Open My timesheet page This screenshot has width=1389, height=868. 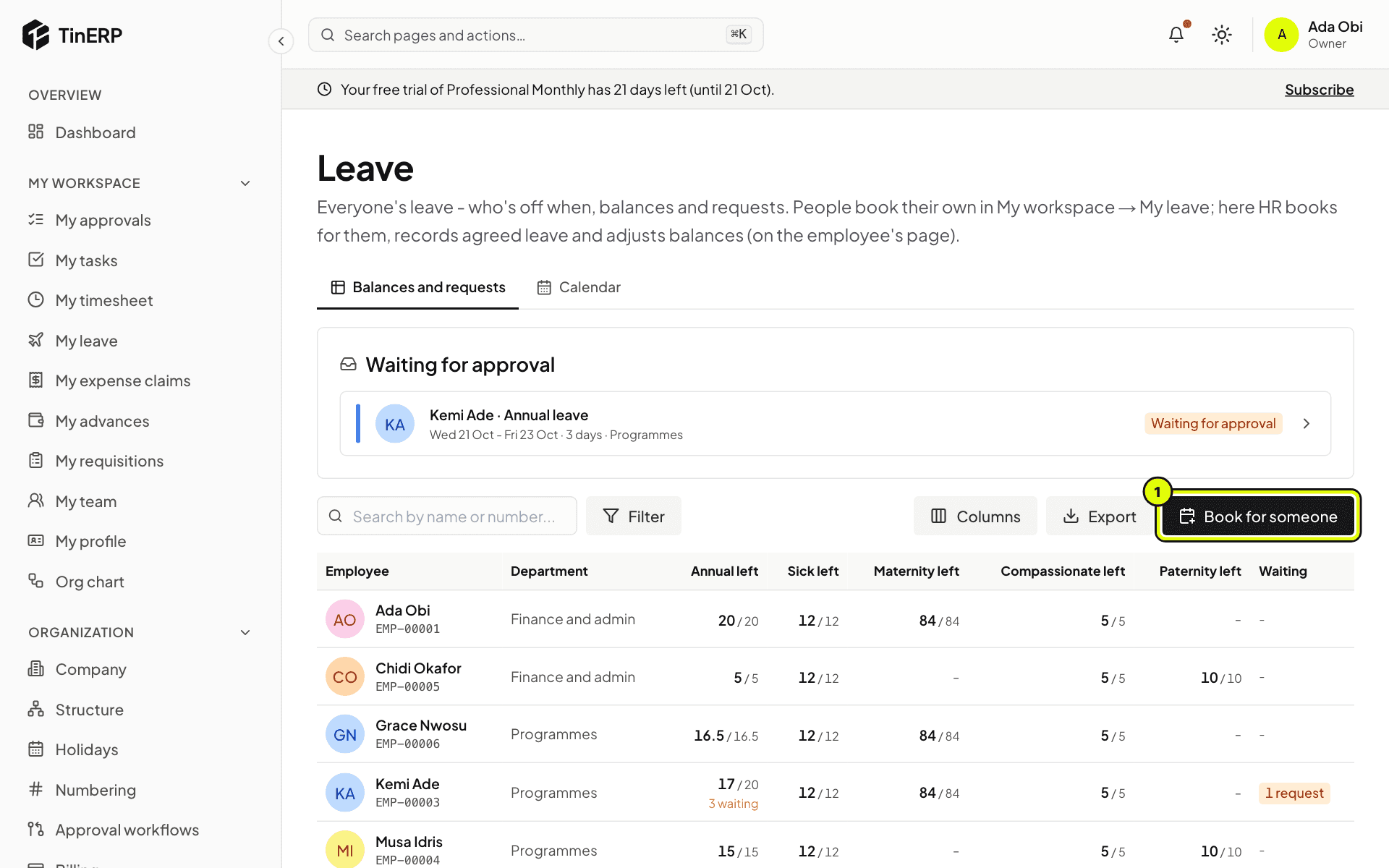(104, 300)
